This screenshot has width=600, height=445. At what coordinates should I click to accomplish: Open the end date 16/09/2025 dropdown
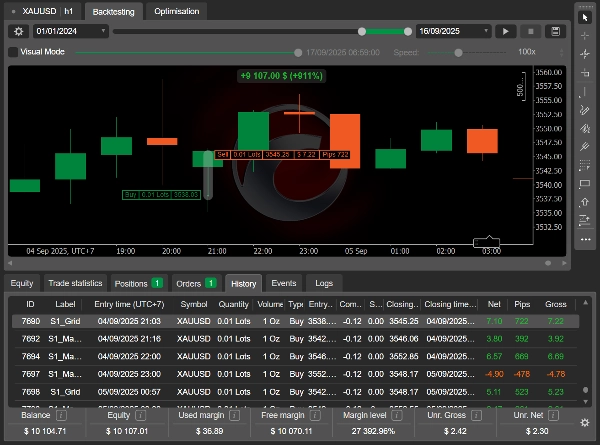[x=453, y=31]
